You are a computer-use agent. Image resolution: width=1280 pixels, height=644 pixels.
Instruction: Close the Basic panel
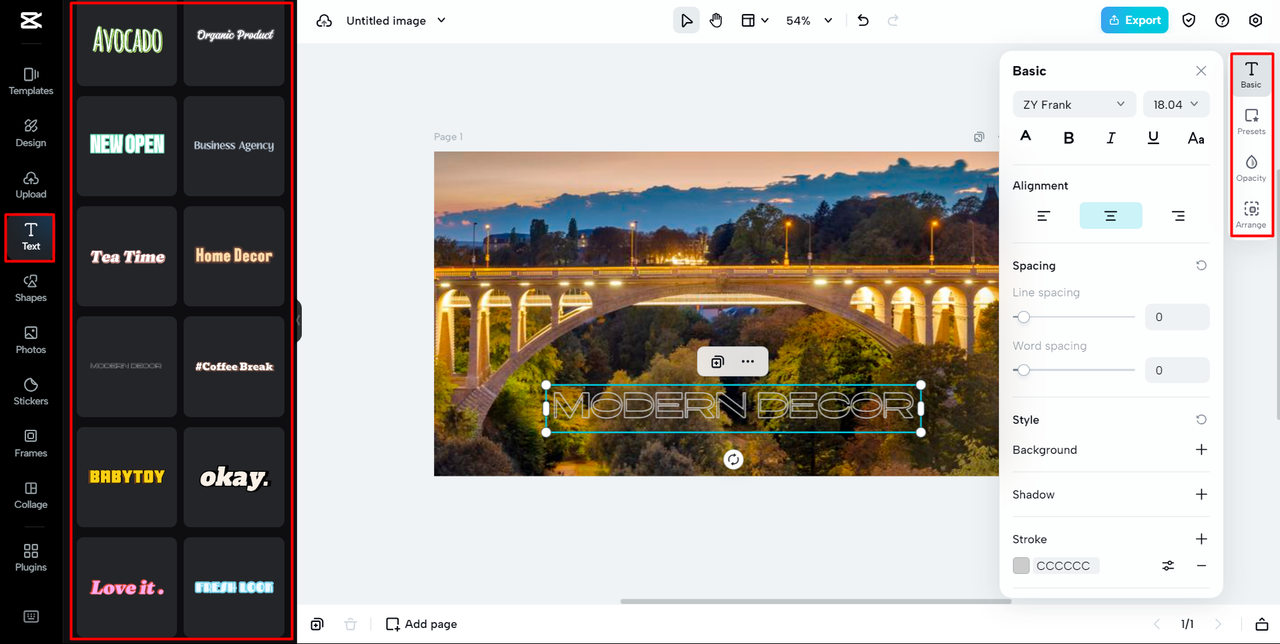[x=1201, y=71]
